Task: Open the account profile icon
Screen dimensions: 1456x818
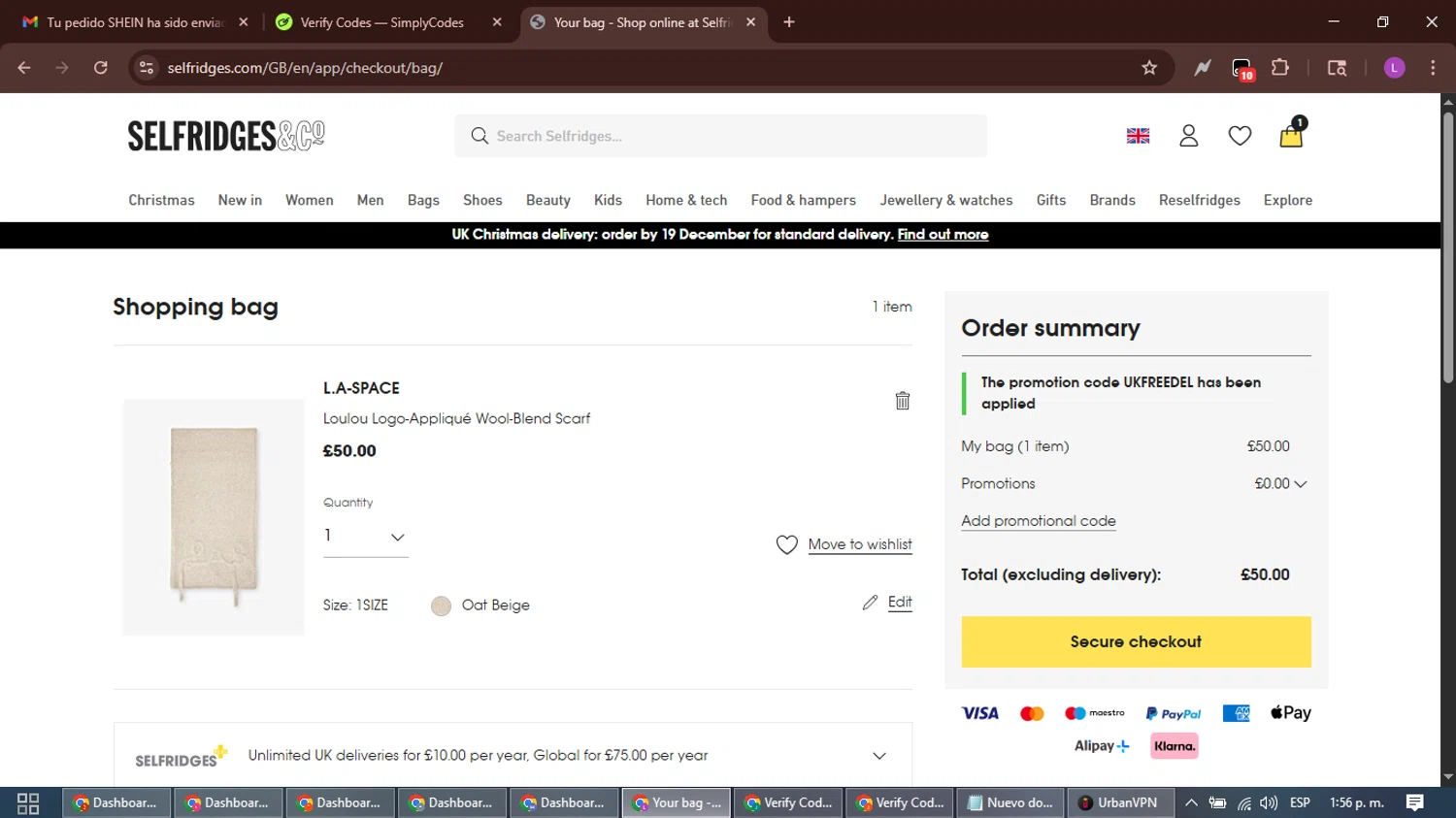Action: tap(1189, 136)
